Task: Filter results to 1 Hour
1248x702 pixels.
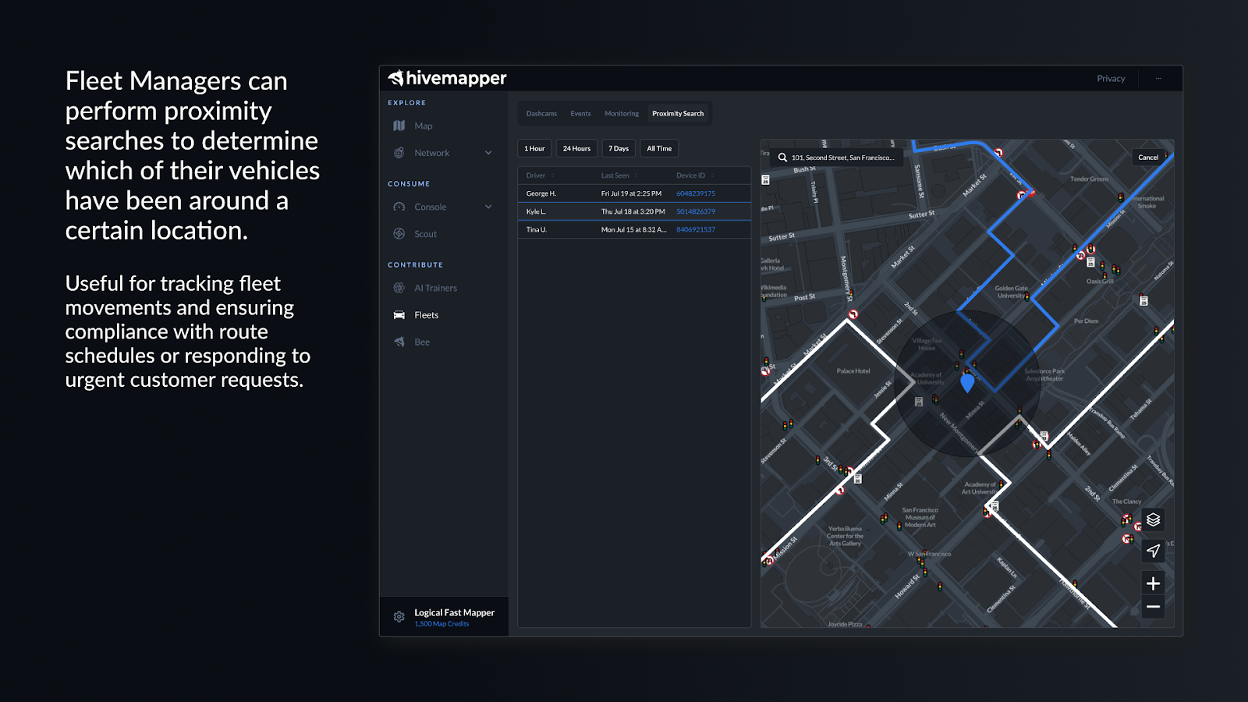Action: pyautogui.click(x=535, y=148)
